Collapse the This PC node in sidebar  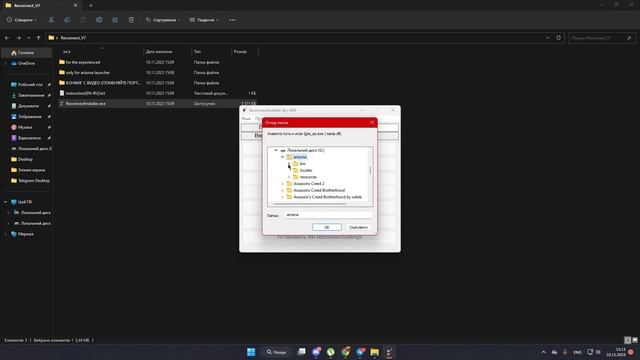6,202
